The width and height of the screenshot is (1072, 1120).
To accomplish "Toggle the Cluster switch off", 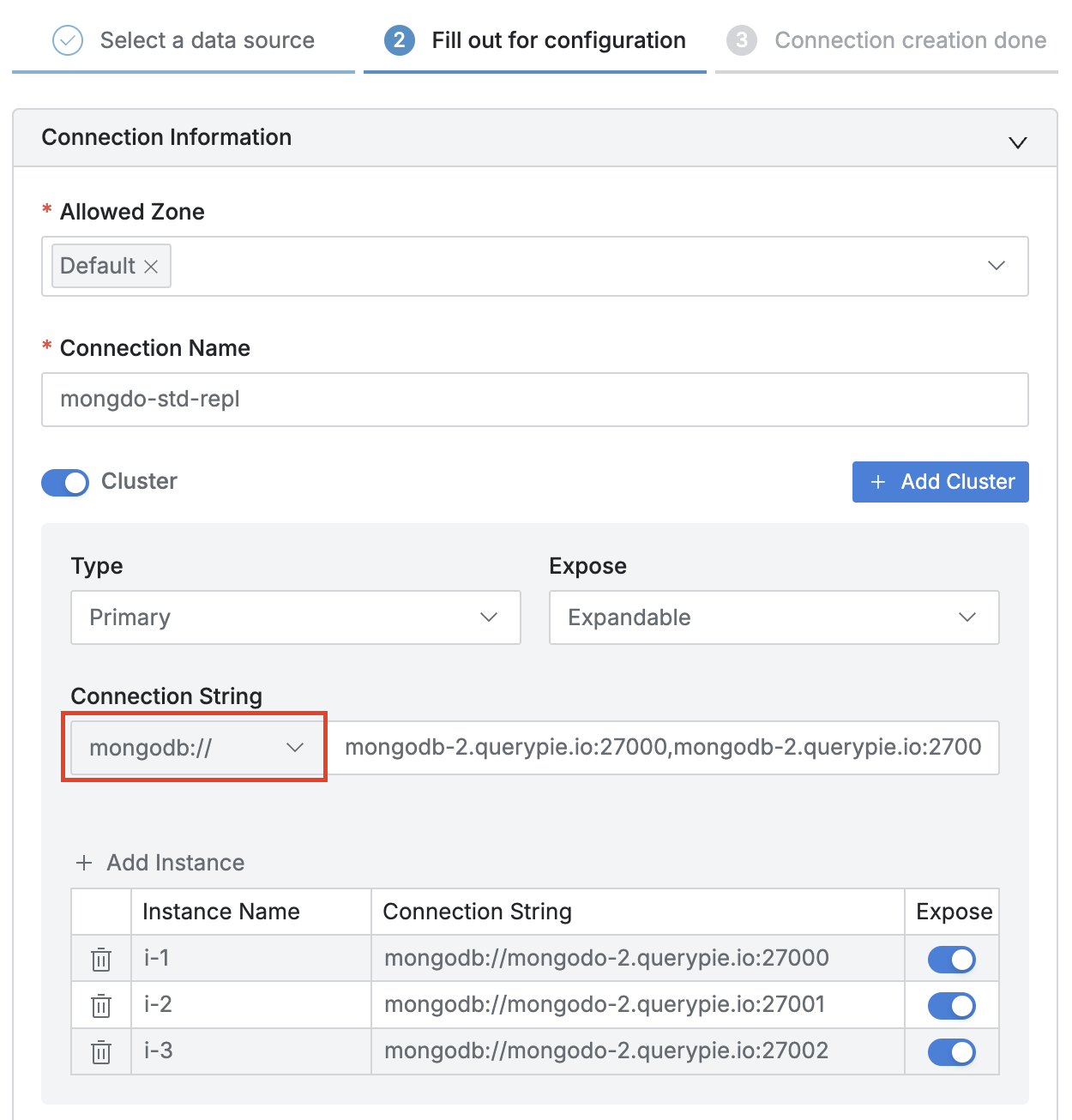I will 65,483.
